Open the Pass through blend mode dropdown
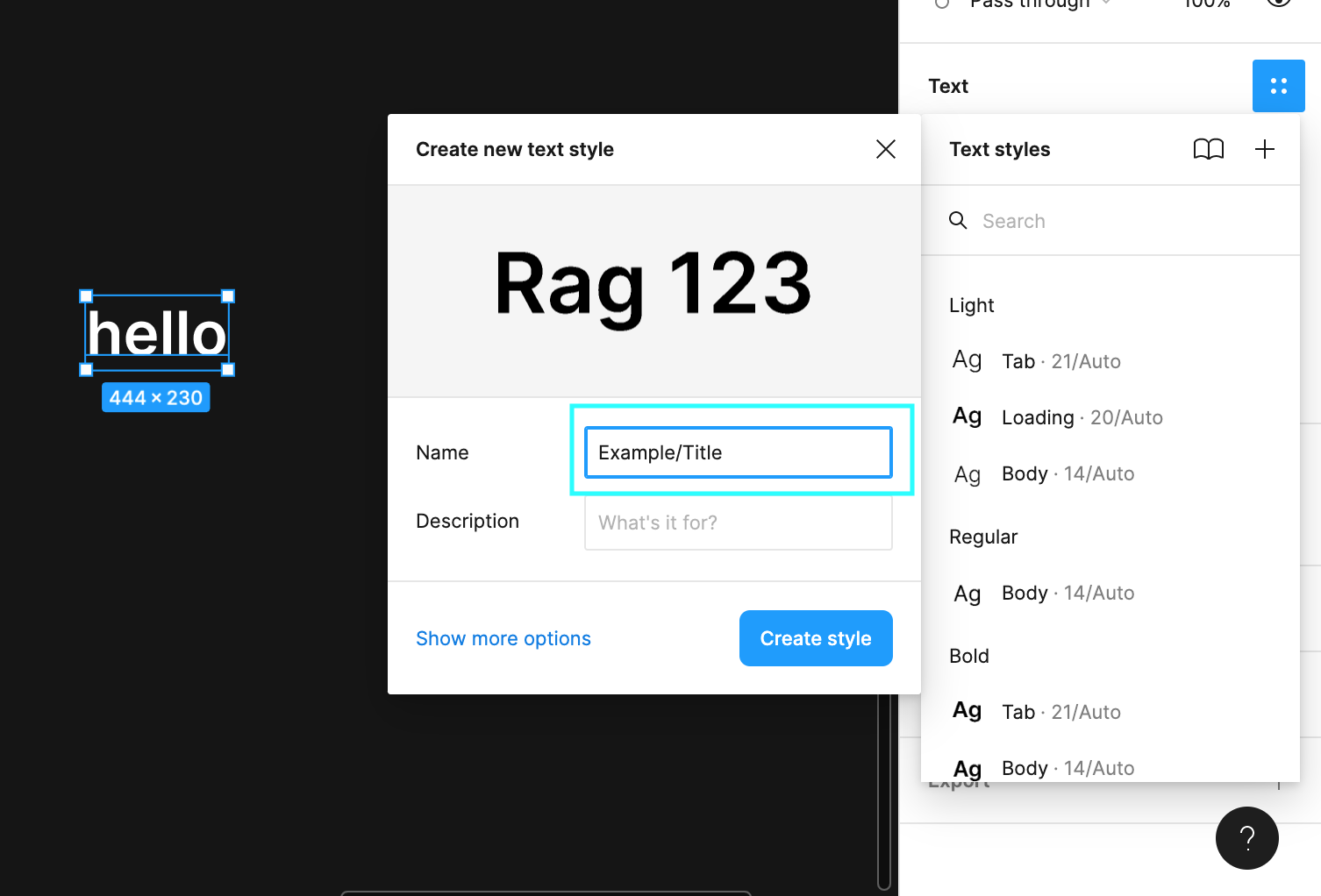This screenshot has height=896, width=1321. click(x=1039, y=4)
